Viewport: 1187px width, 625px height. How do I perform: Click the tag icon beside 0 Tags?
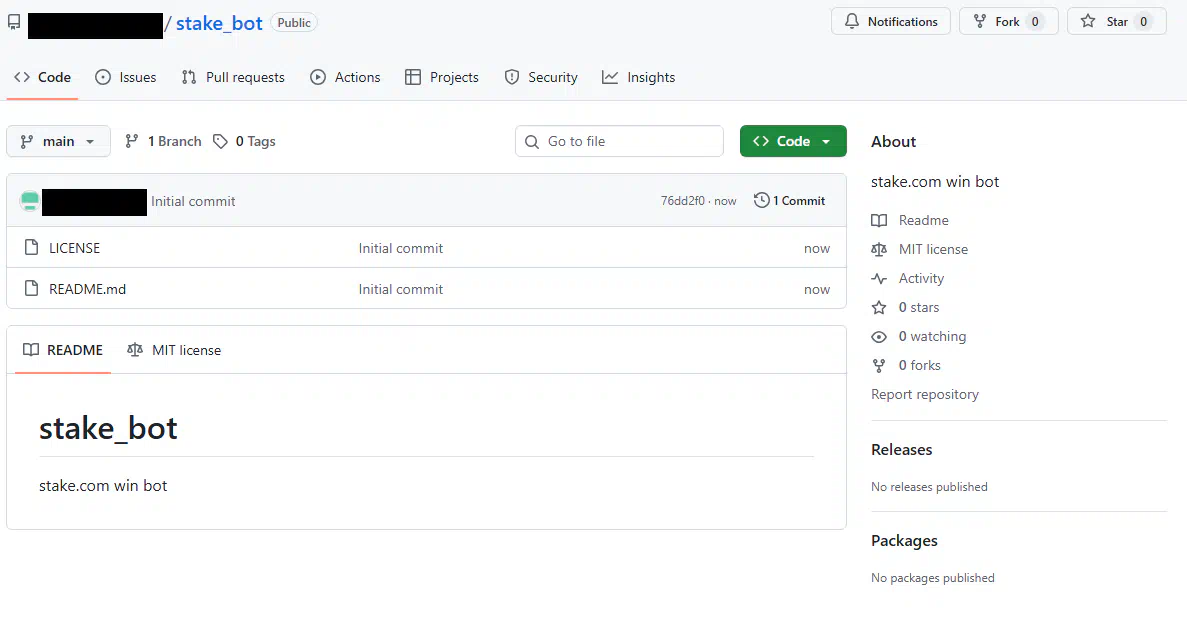click(220, 141)
